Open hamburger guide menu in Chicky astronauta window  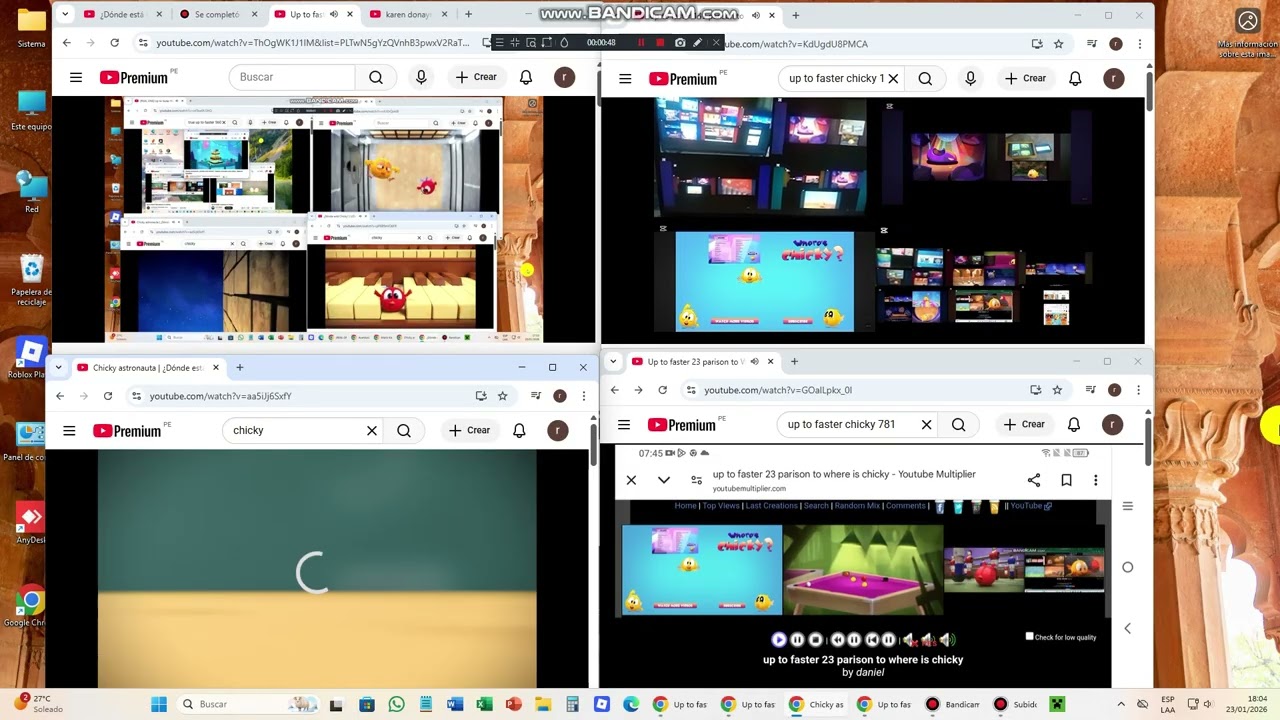[69, 430]
